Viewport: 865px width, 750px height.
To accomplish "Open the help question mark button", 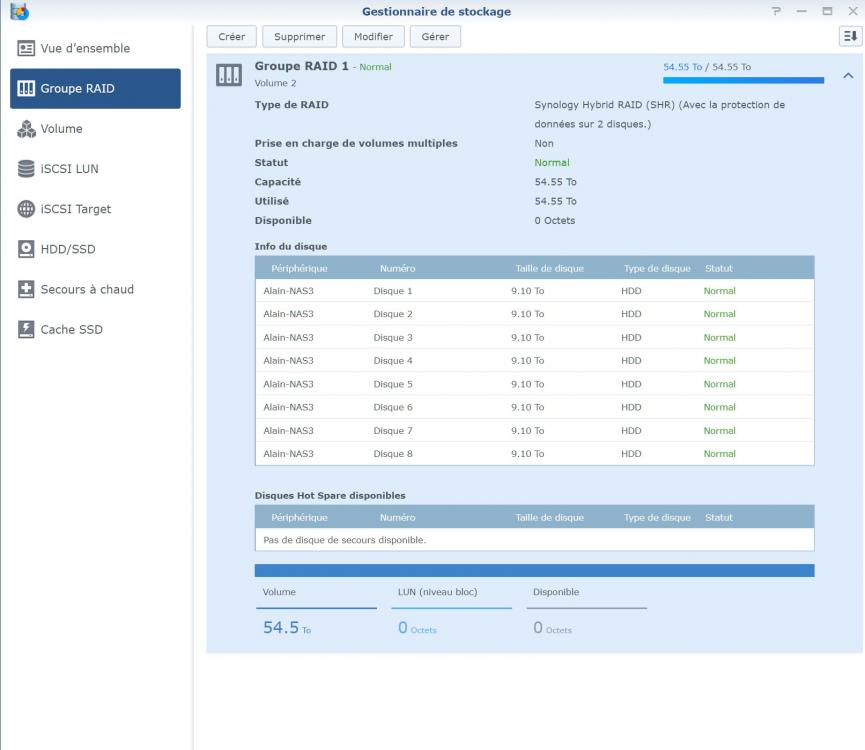I will (x=776, y=11).
